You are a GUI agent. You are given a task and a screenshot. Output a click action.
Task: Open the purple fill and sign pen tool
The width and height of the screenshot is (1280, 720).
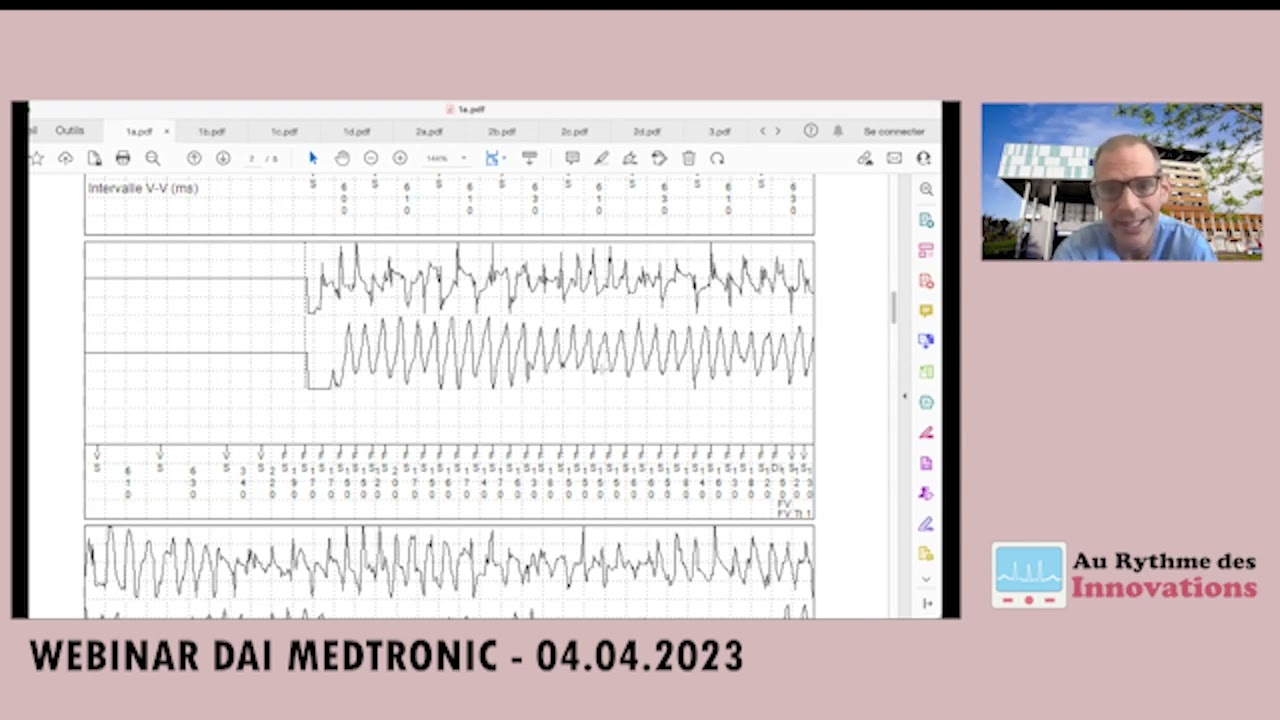[926, 523]
